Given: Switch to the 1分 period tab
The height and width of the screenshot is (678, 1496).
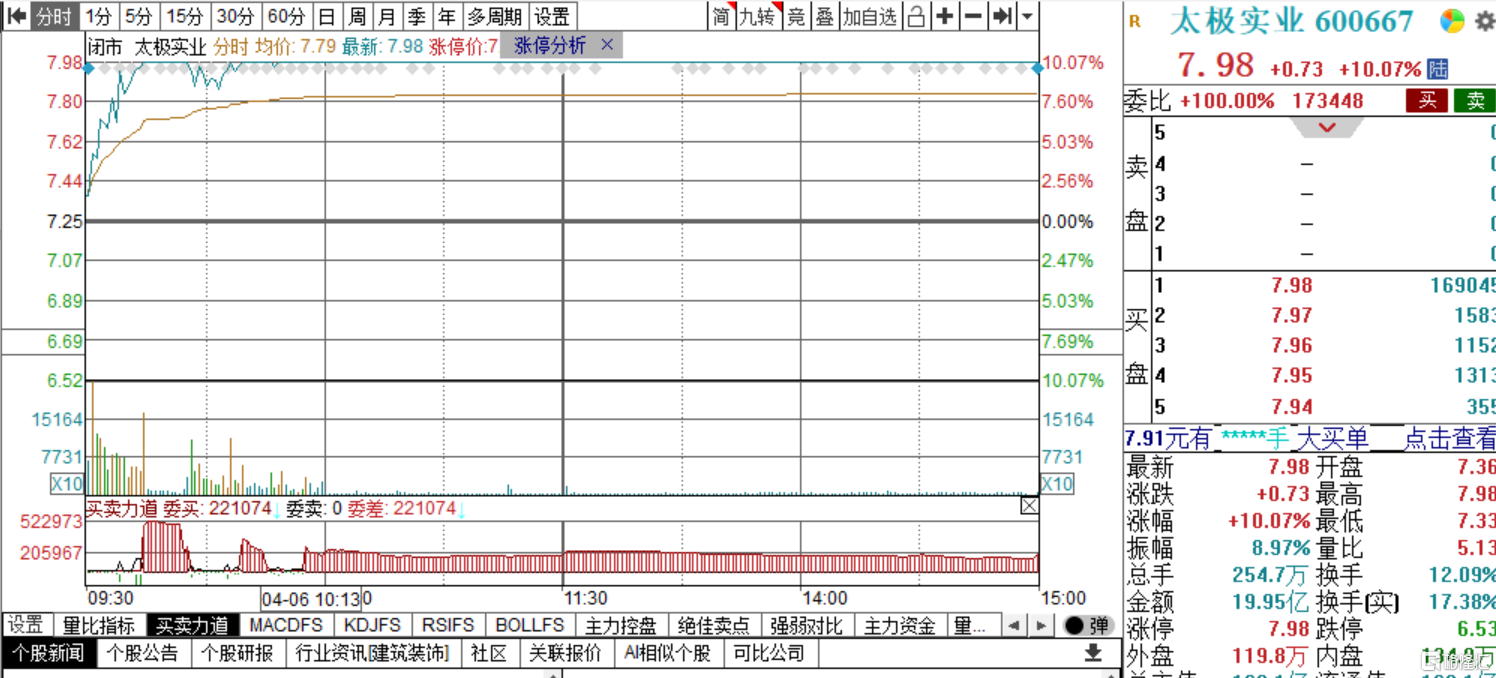Looking at the screenshot, I should (98, 16).
